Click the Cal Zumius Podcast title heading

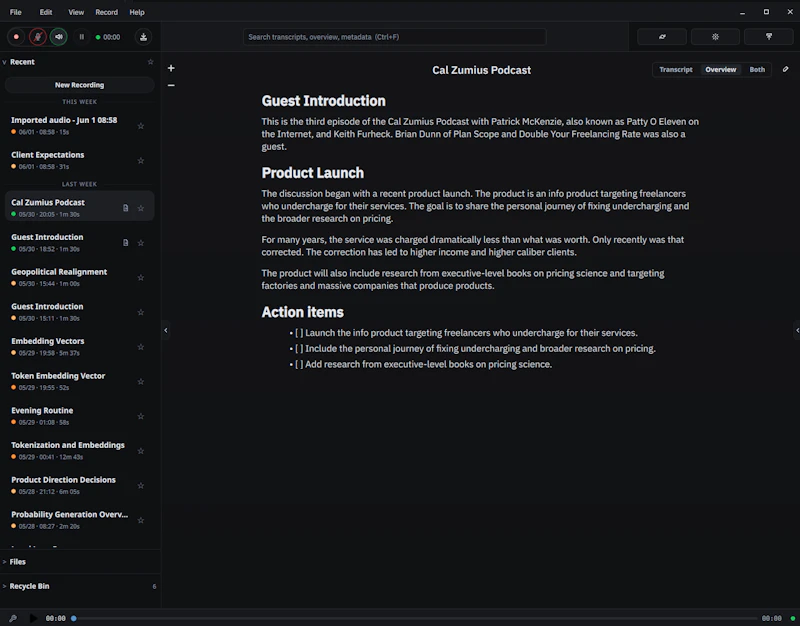pos(481,70)
